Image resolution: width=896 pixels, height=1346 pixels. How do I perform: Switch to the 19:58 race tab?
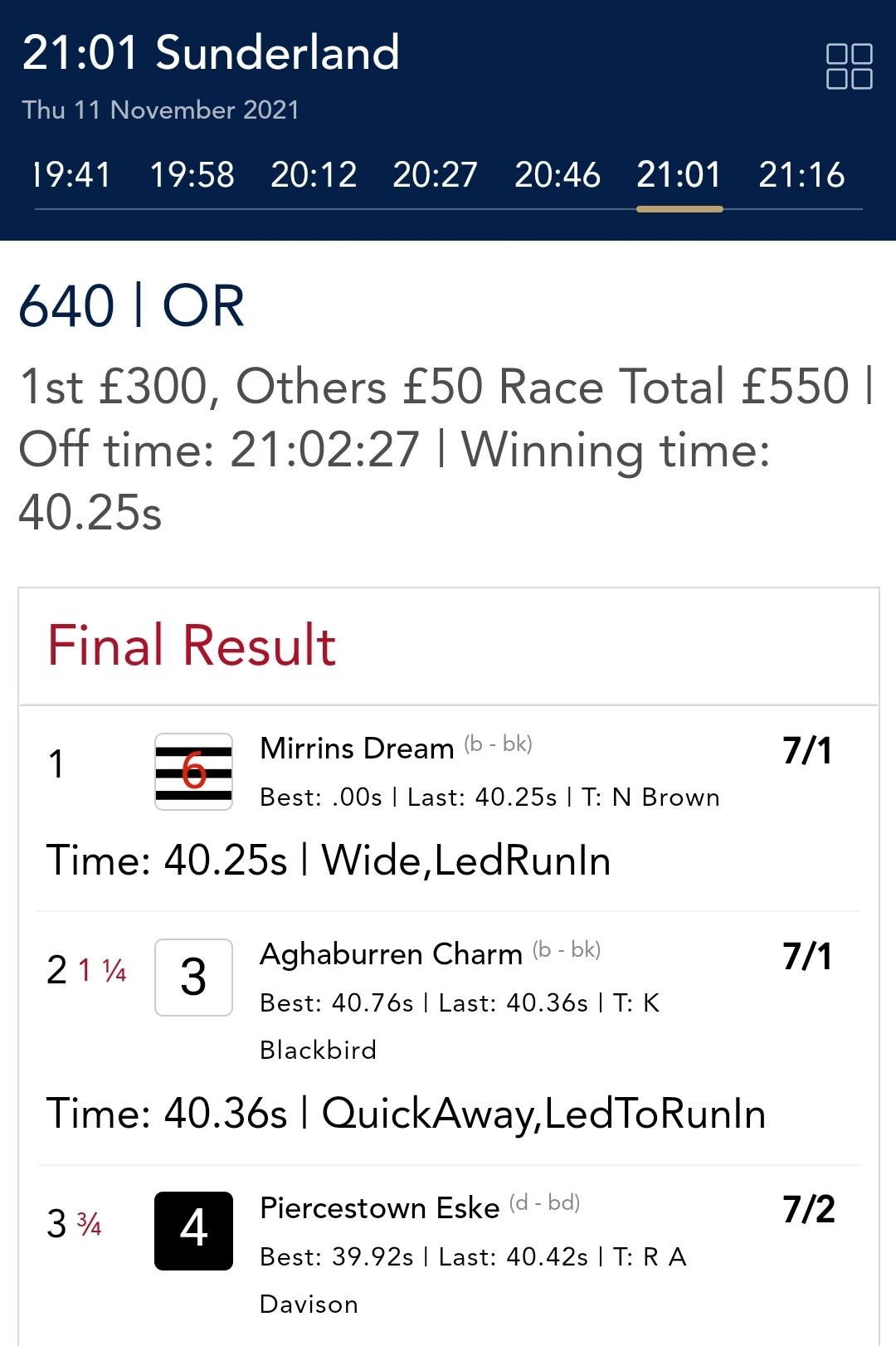point(192,175)
